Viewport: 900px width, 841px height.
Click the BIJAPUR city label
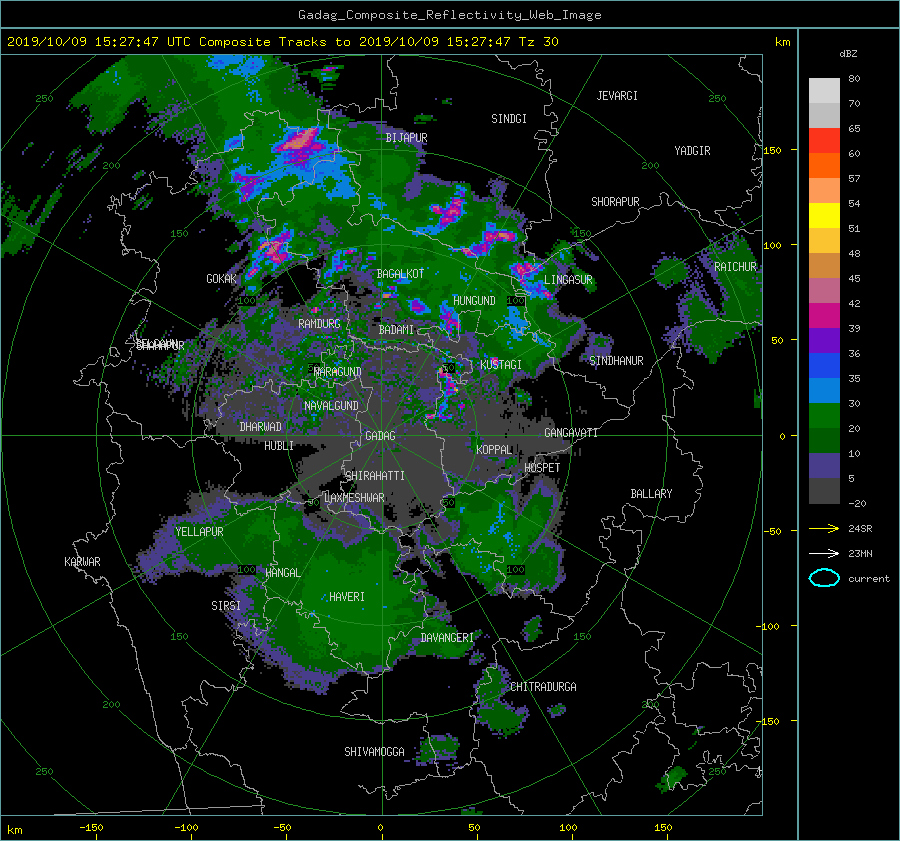(406, 138)
